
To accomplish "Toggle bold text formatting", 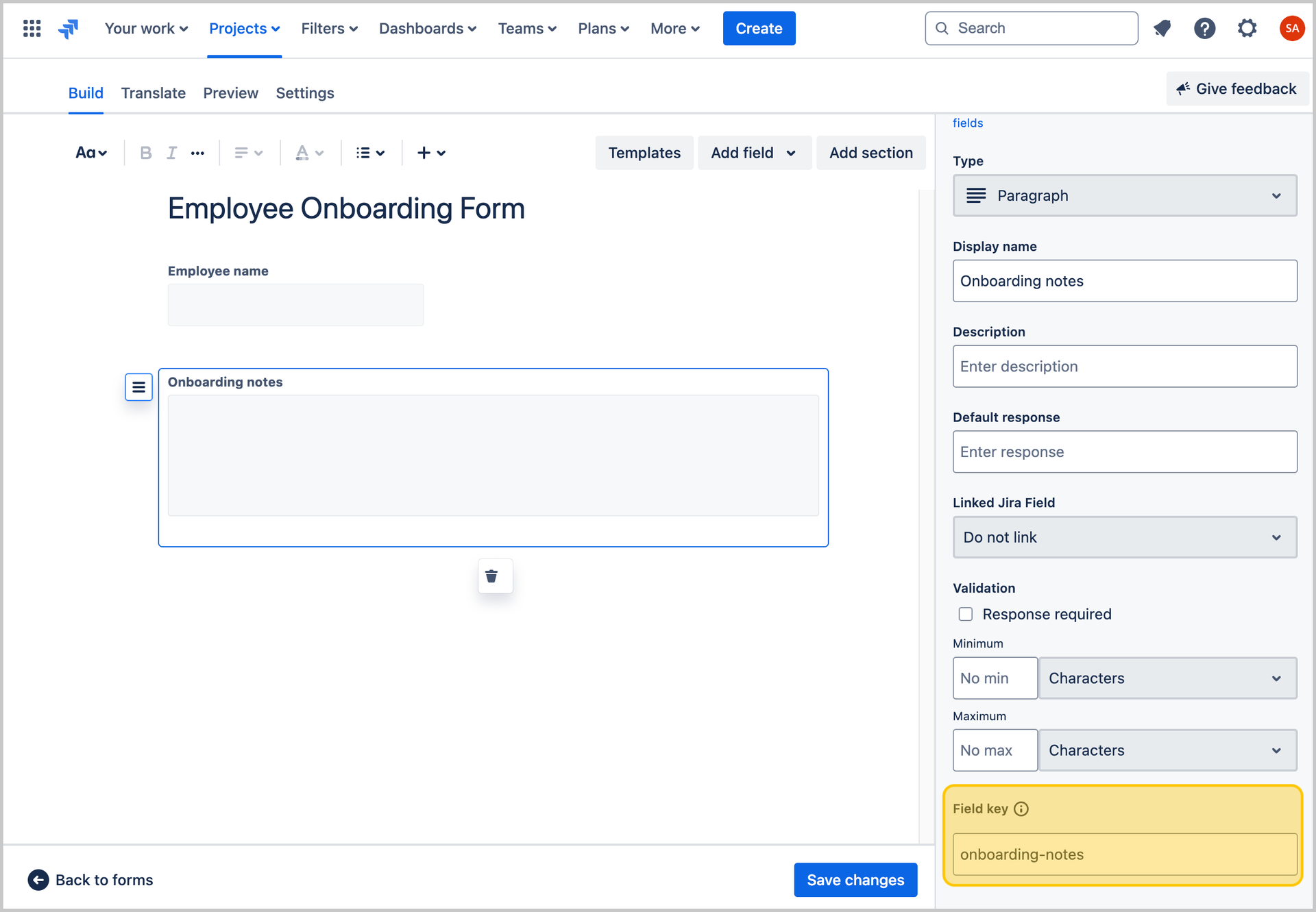I will (145, 152).
